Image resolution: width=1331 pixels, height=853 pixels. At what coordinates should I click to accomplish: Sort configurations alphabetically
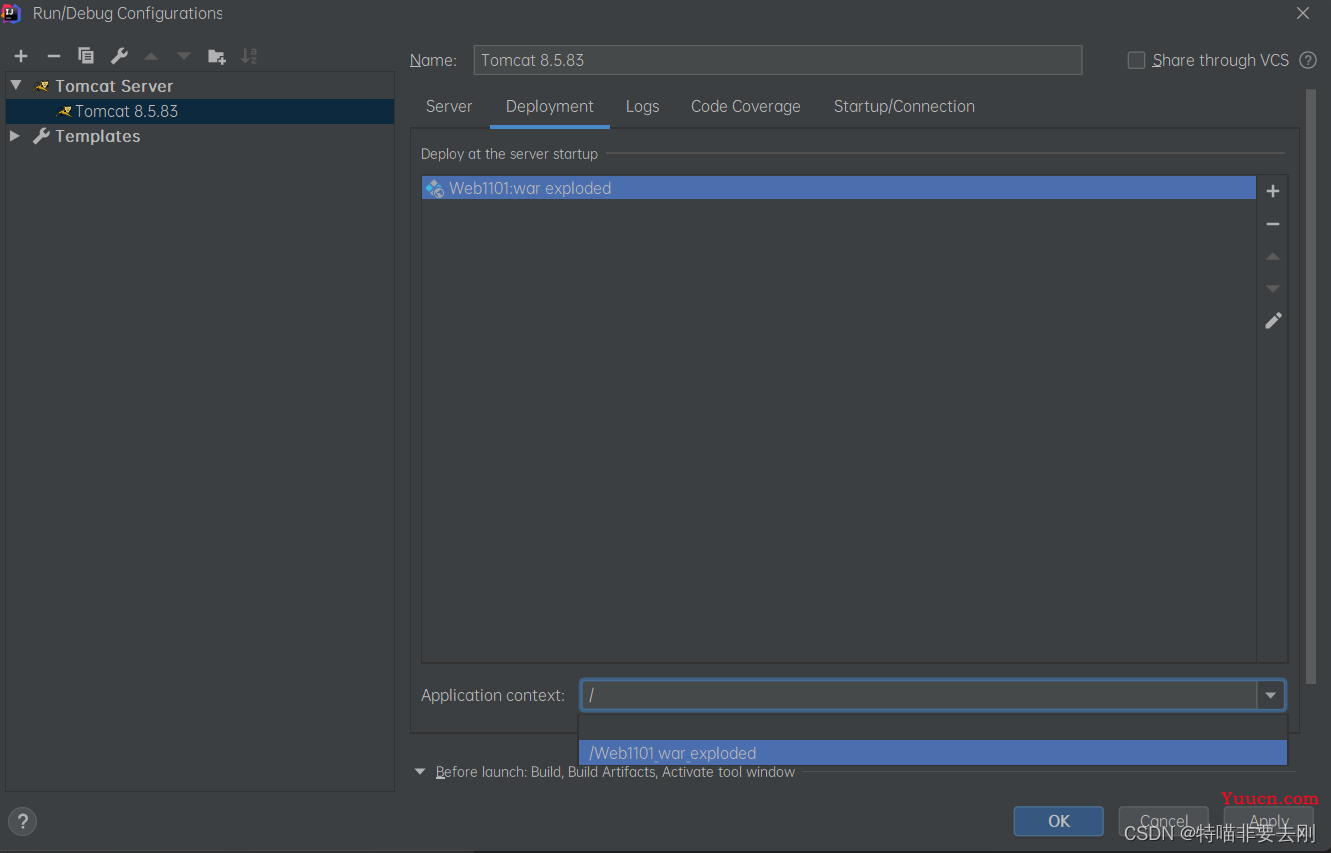tap(249, 56)
